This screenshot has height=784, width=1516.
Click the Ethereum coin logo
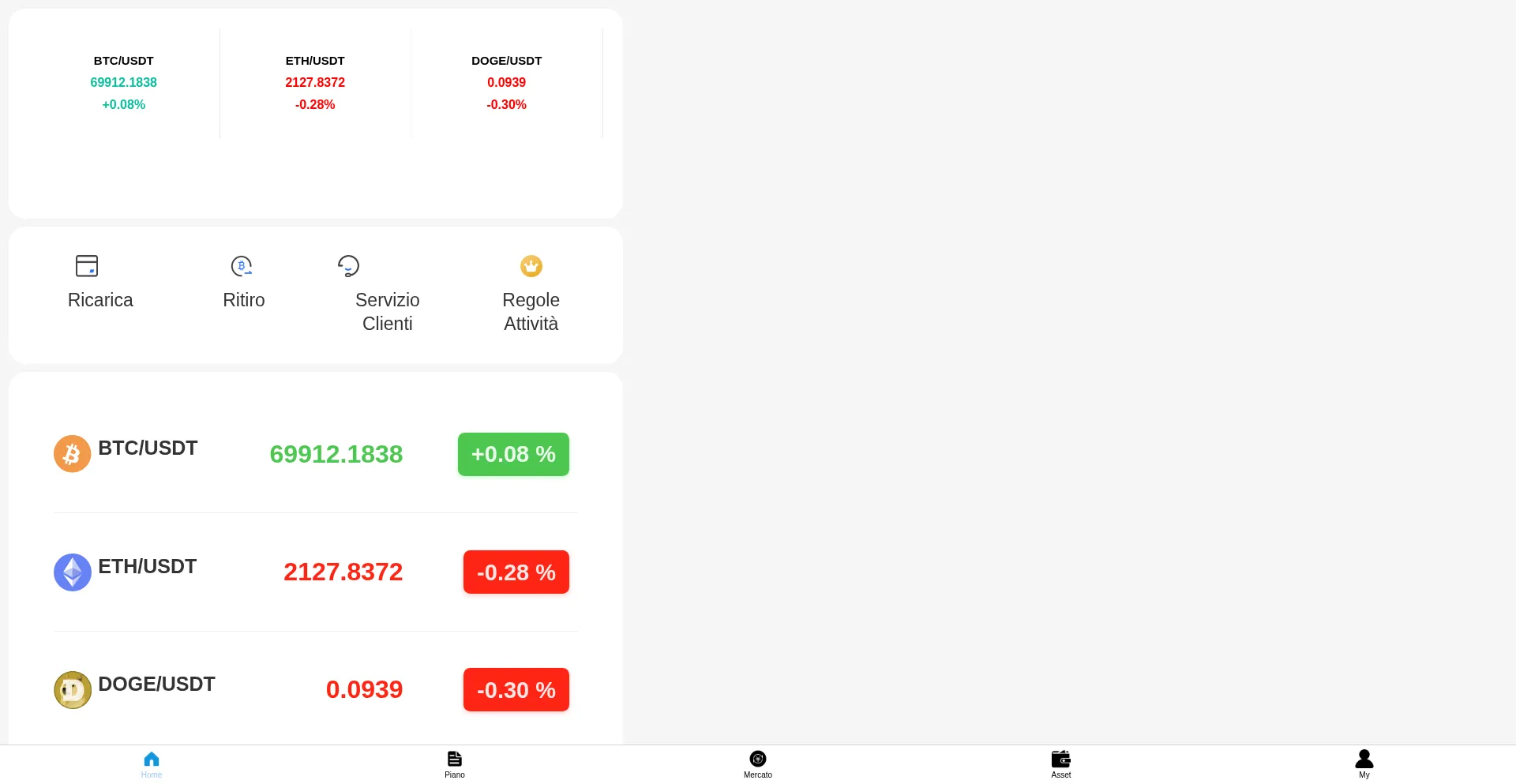pyautogui.click(x=73, y=572)
